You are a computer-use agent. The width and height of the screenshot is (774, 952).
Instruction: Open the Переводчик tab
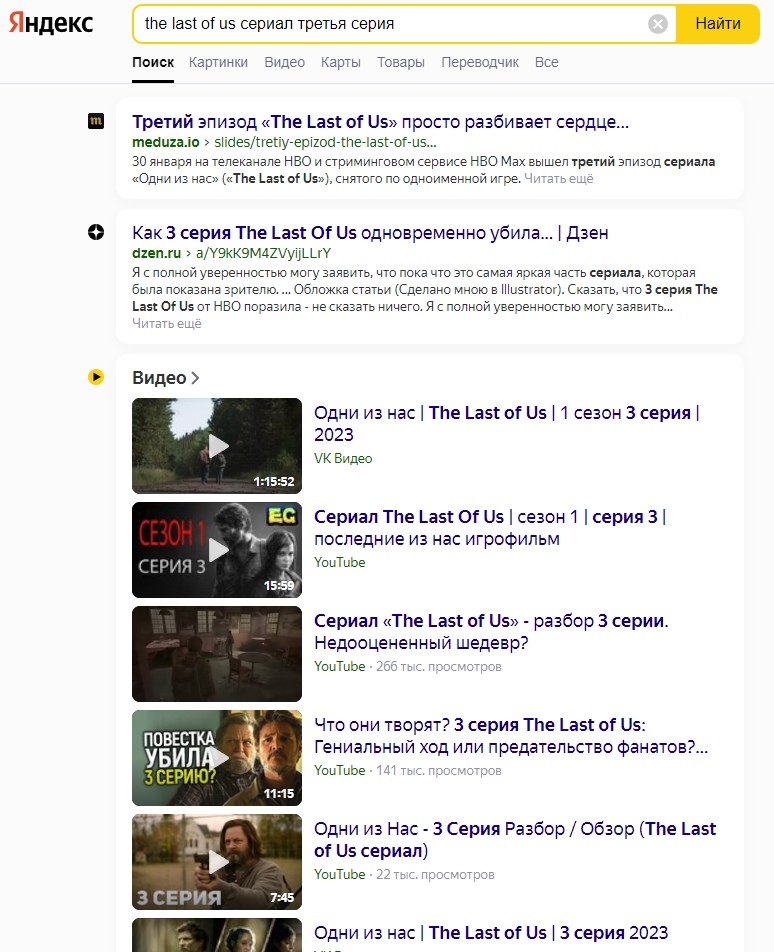[480, 62]
